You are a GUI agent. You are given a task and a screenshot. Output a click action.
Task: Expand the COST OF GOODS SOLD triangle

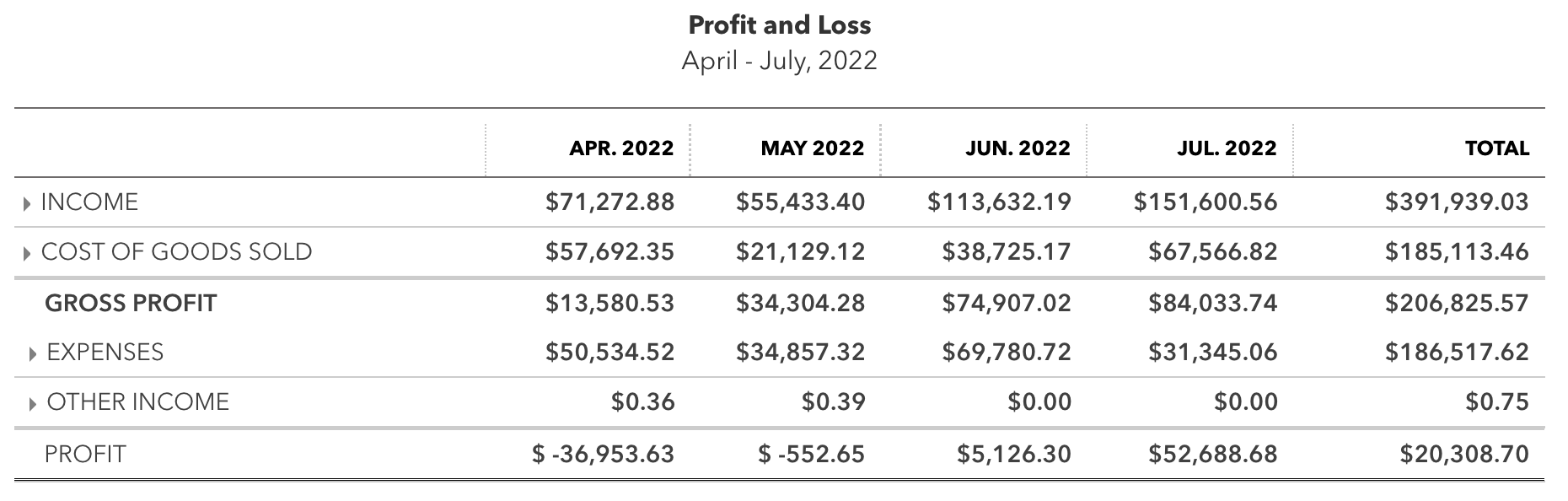[x=28, y=252]
